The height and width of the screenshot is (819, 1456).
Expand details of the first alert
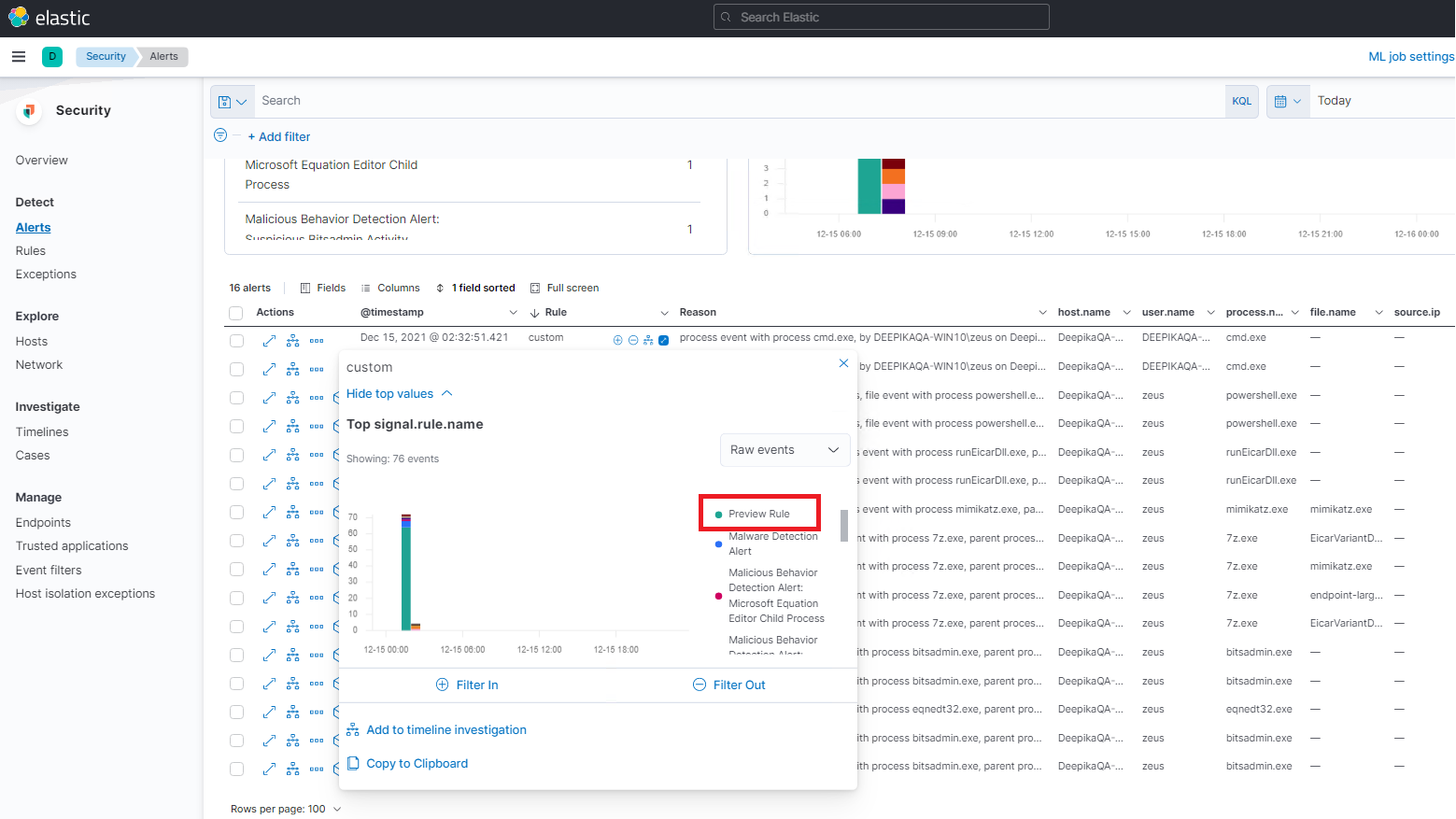click(x=269, y=339)
